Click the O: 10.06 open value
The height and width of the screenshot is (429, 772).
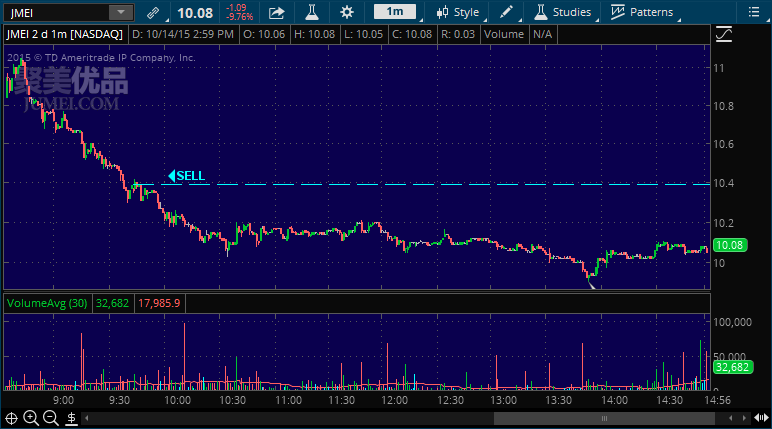[264, 34]
